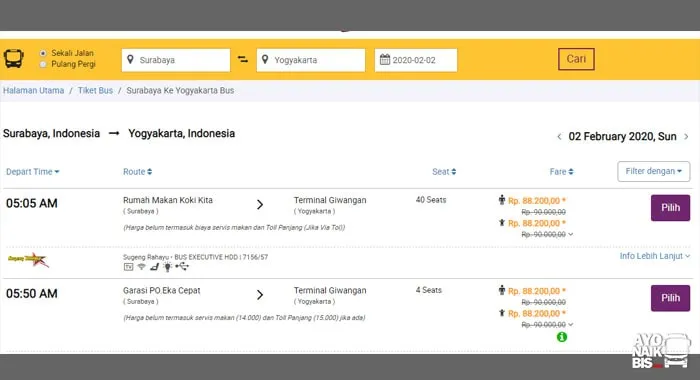Click adult passenger icon for 05:50 AM fare
Viewport: 700px width, 380px height.
coord(502,290)
